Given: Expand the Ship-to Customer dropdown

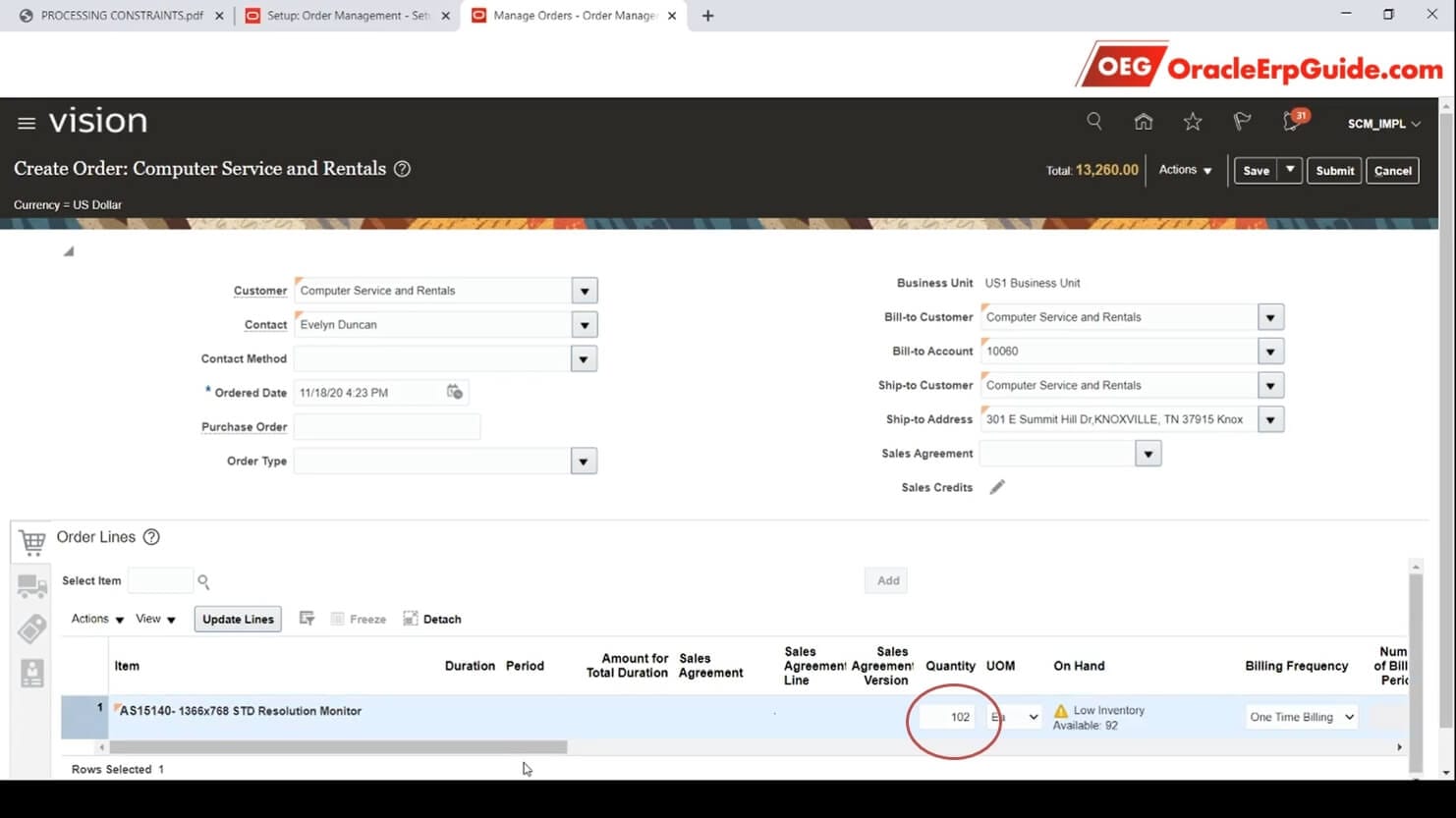Looking at the screenshot, I should tap(1270, 386).
